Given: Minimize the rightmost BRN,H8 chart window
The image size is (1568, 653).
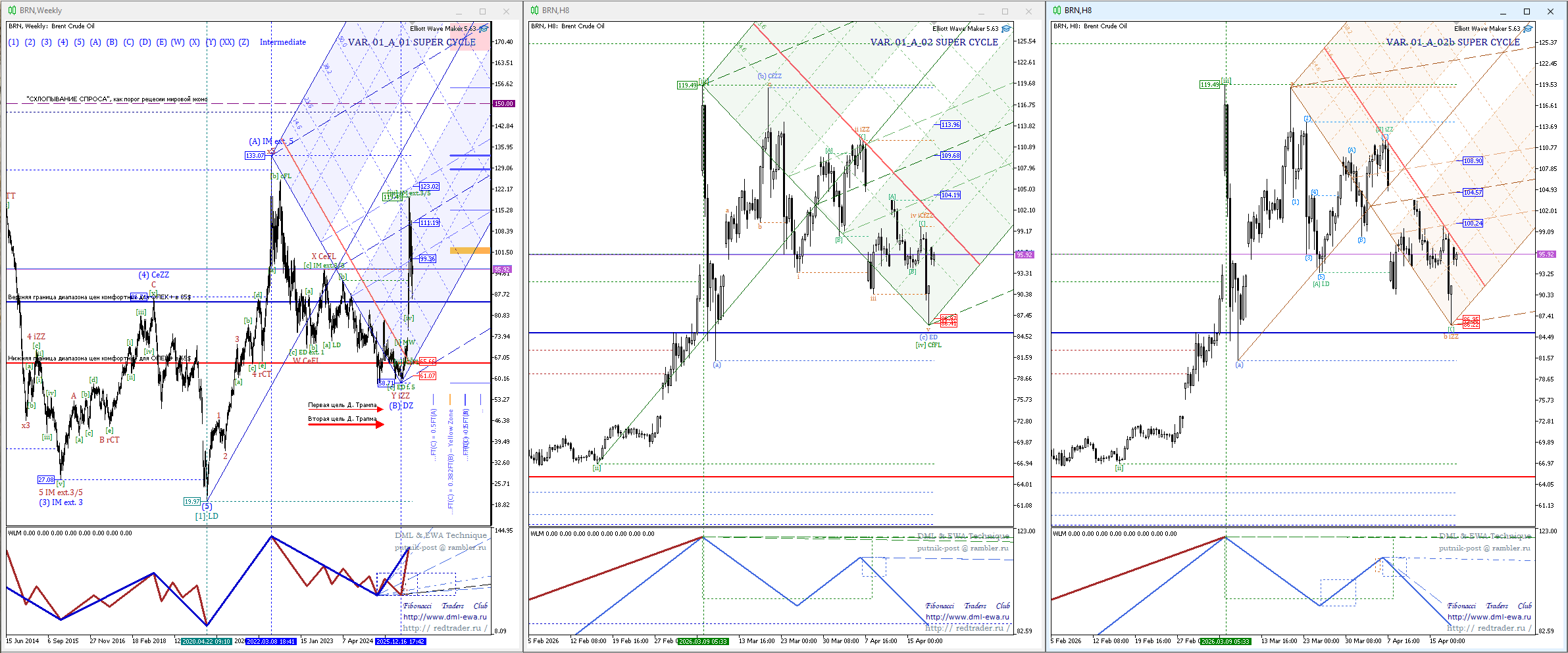Looking at the screenshot, I should pyautogui.click(x=1503, y=11).
